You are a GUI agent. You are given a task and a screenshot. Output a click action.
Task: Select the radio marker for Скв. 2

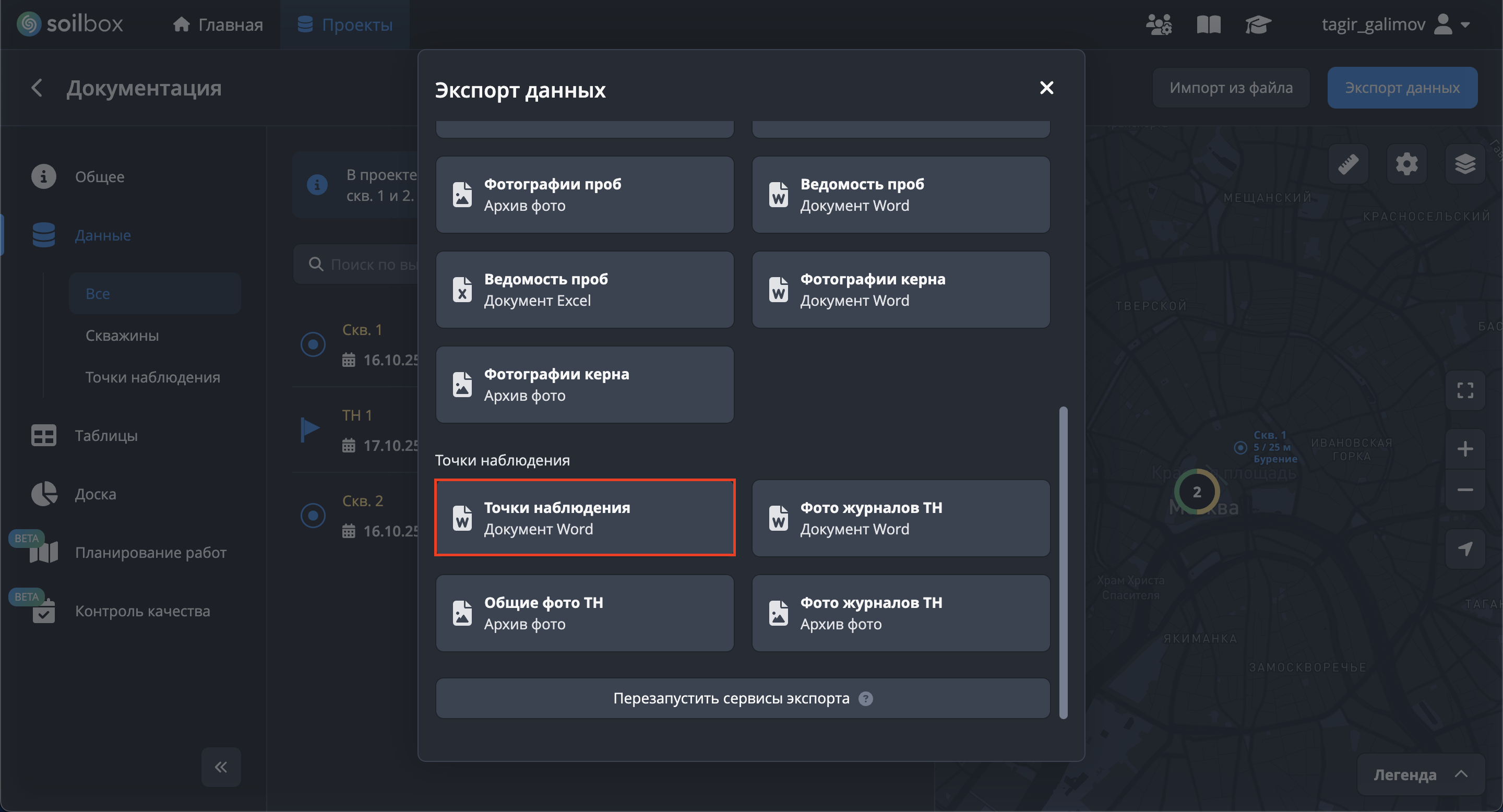coord(313,516)
